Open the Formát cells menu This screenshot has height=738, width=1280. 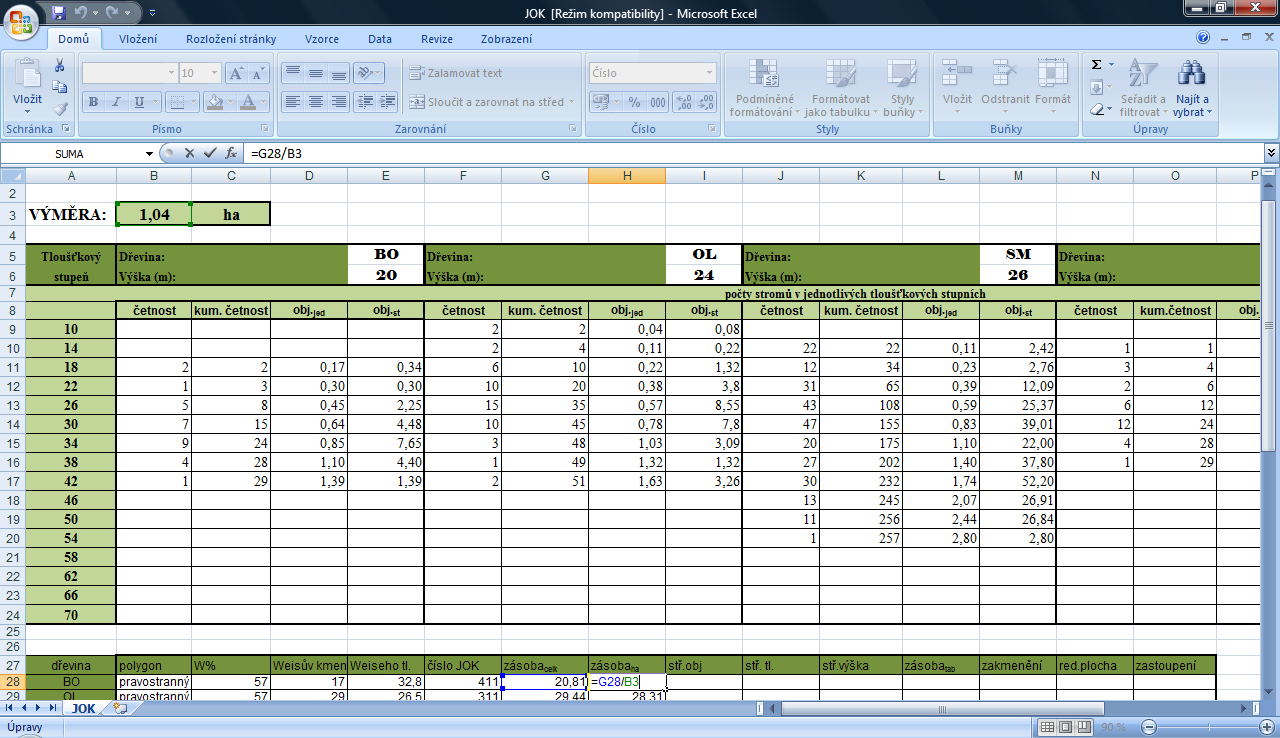[1053, 88]
